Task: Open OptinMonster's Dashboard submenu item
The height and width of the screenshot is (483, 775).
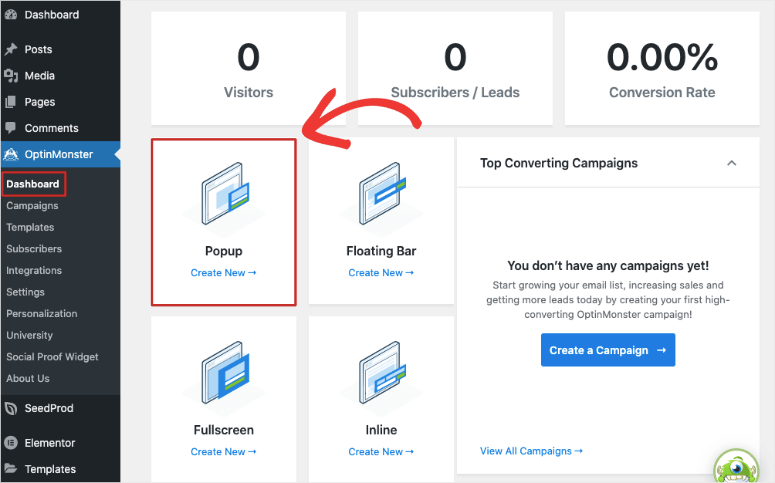Action: pyautogui.click(x=33, y=184)
